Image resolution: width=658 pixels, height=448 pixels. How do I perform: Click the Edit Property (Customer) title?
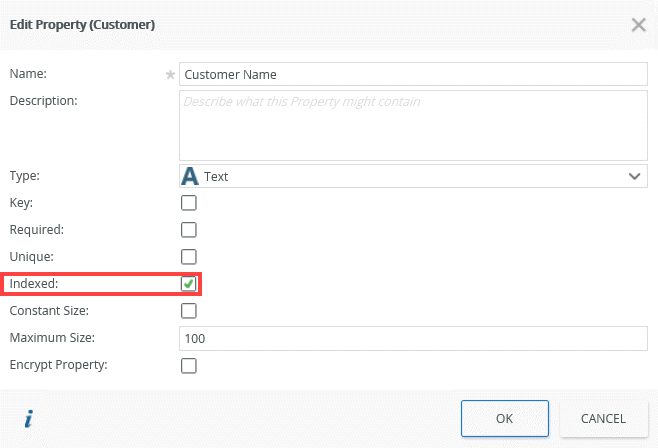[x=82, y=23]
